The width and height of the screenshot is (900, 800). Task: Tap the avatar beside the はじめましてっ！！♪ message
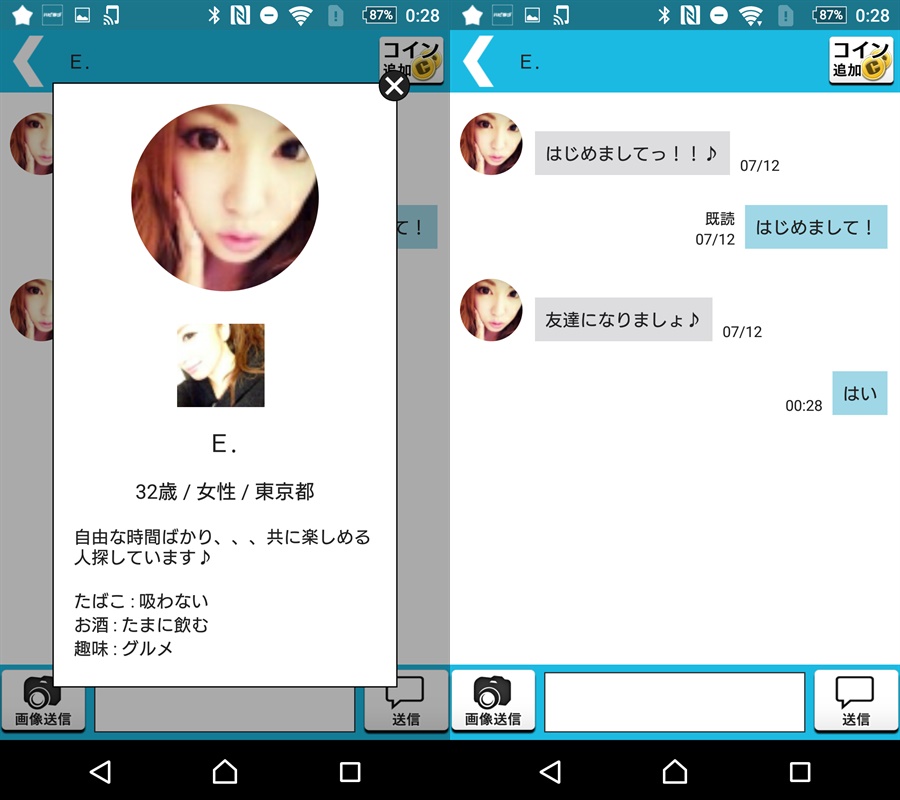coord(491,144)
